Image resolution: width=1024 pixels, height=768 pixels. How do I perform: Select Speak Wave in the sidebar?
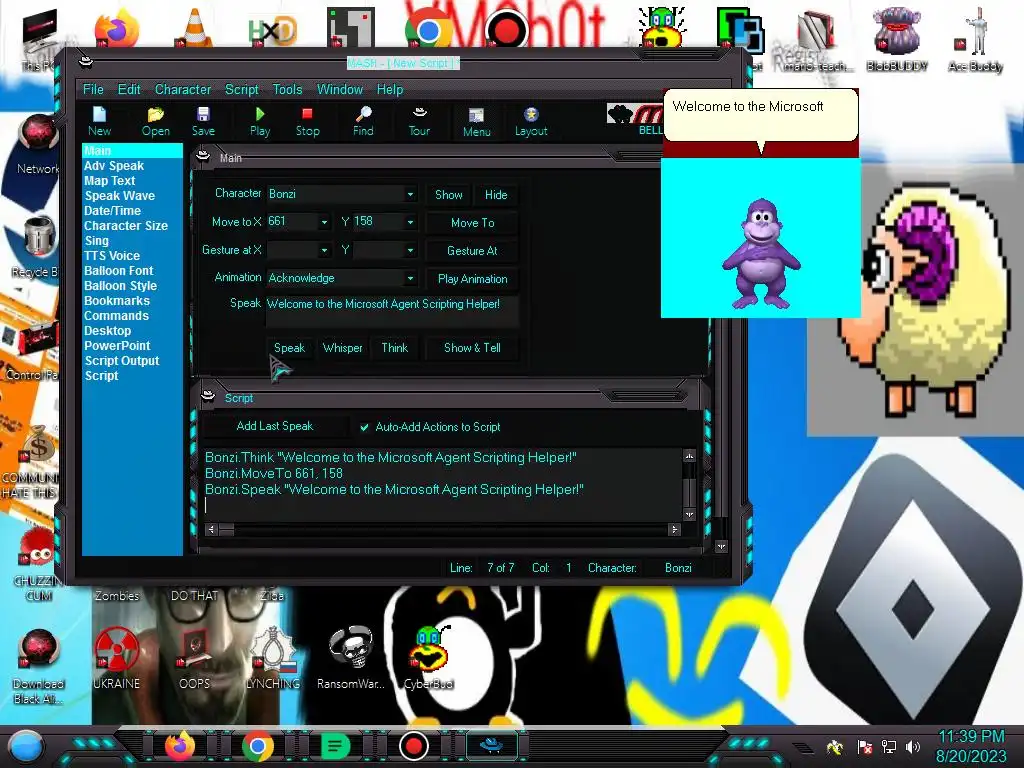pyautogui.click(x=120, y=196)
